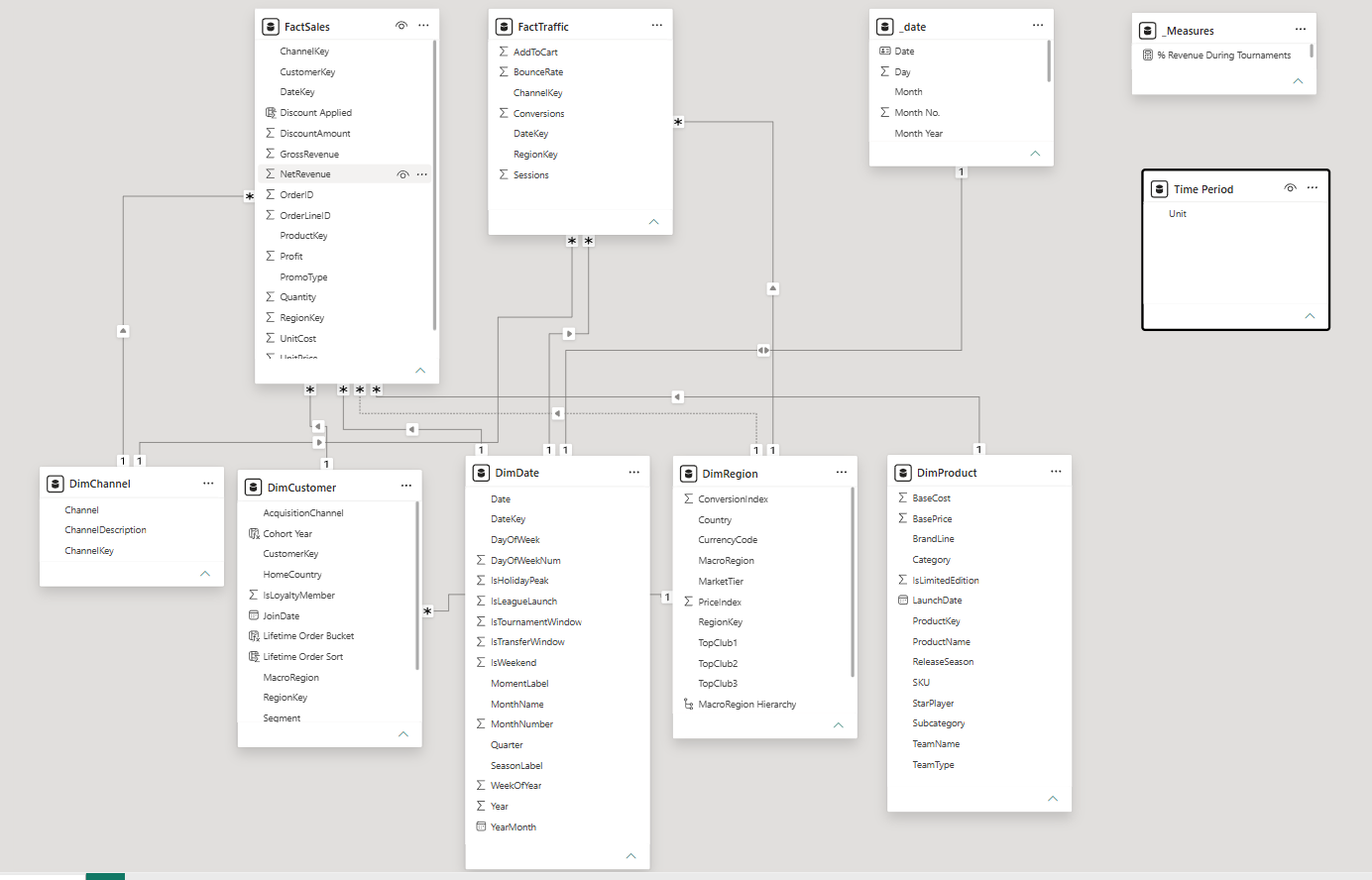Open FactTraffic table more options menu
Image resolution: width=1372 pixels, height=880 pixels.
click(x=656, y=26)
